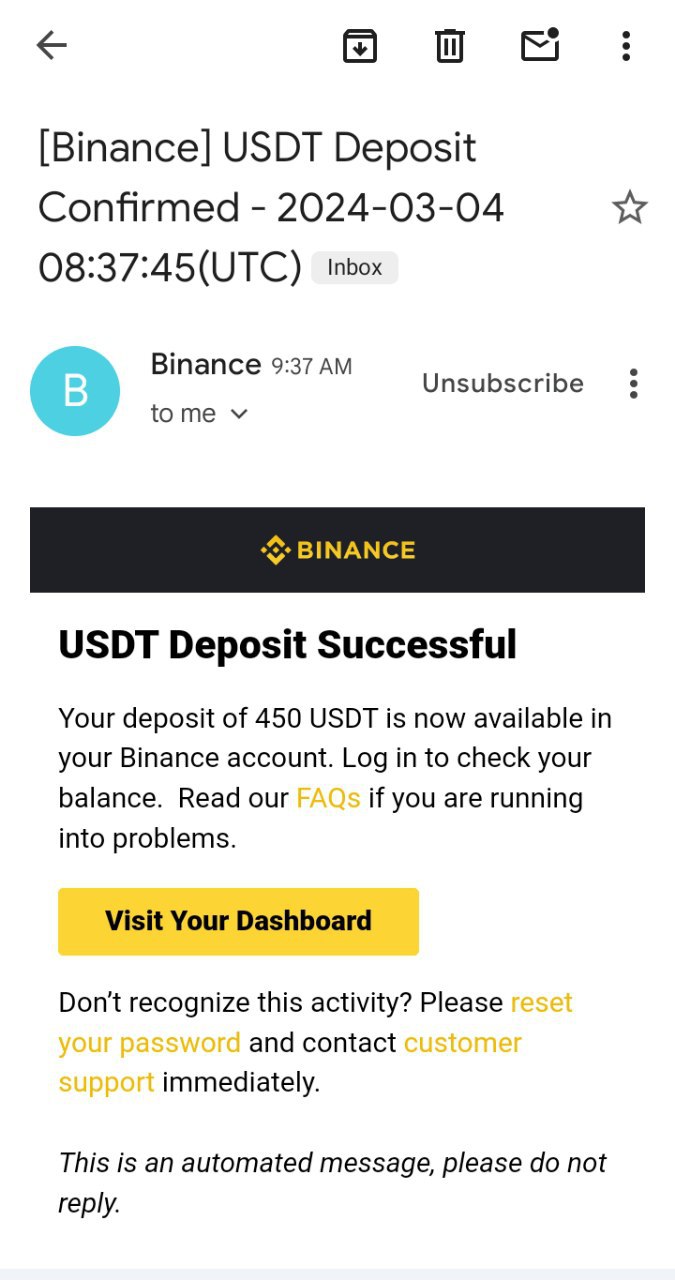This screenshot has height=1280, width=675.
Task: Open the customer support link
Action: [x=462, y=1043]
